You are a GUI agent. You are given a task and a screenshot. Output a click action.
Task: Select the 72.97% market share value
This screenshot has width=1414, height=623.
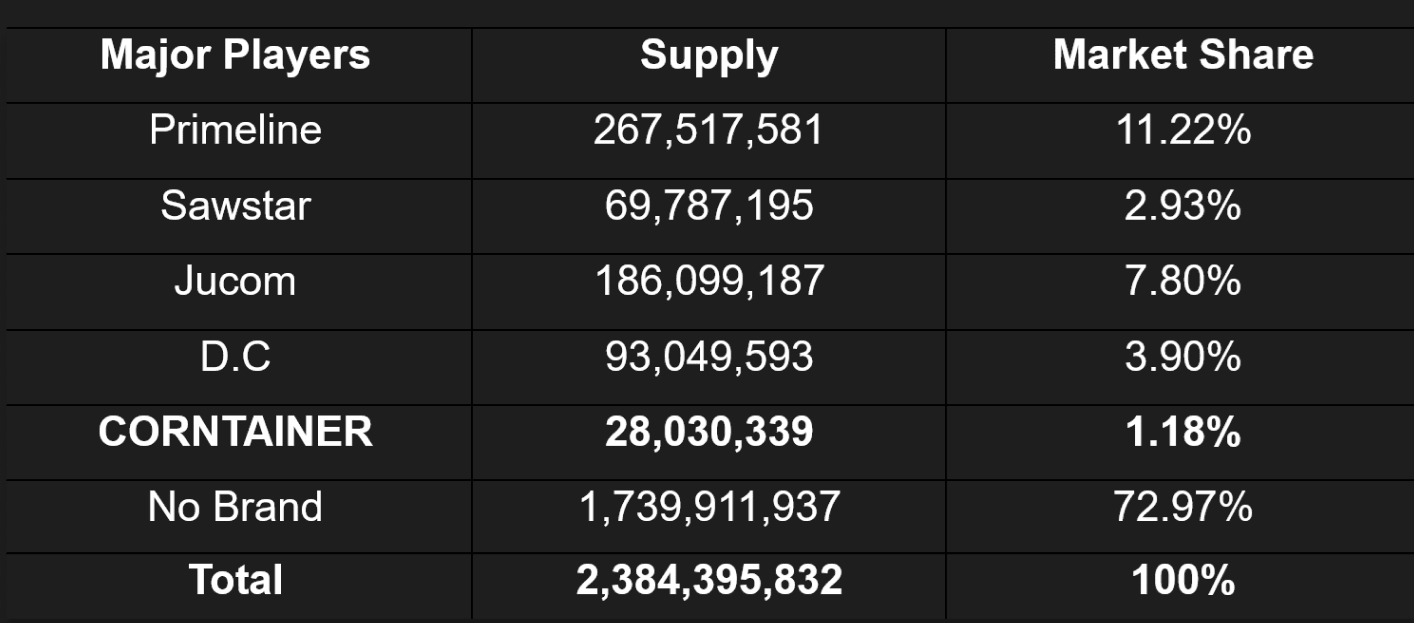click(1183, 507)
